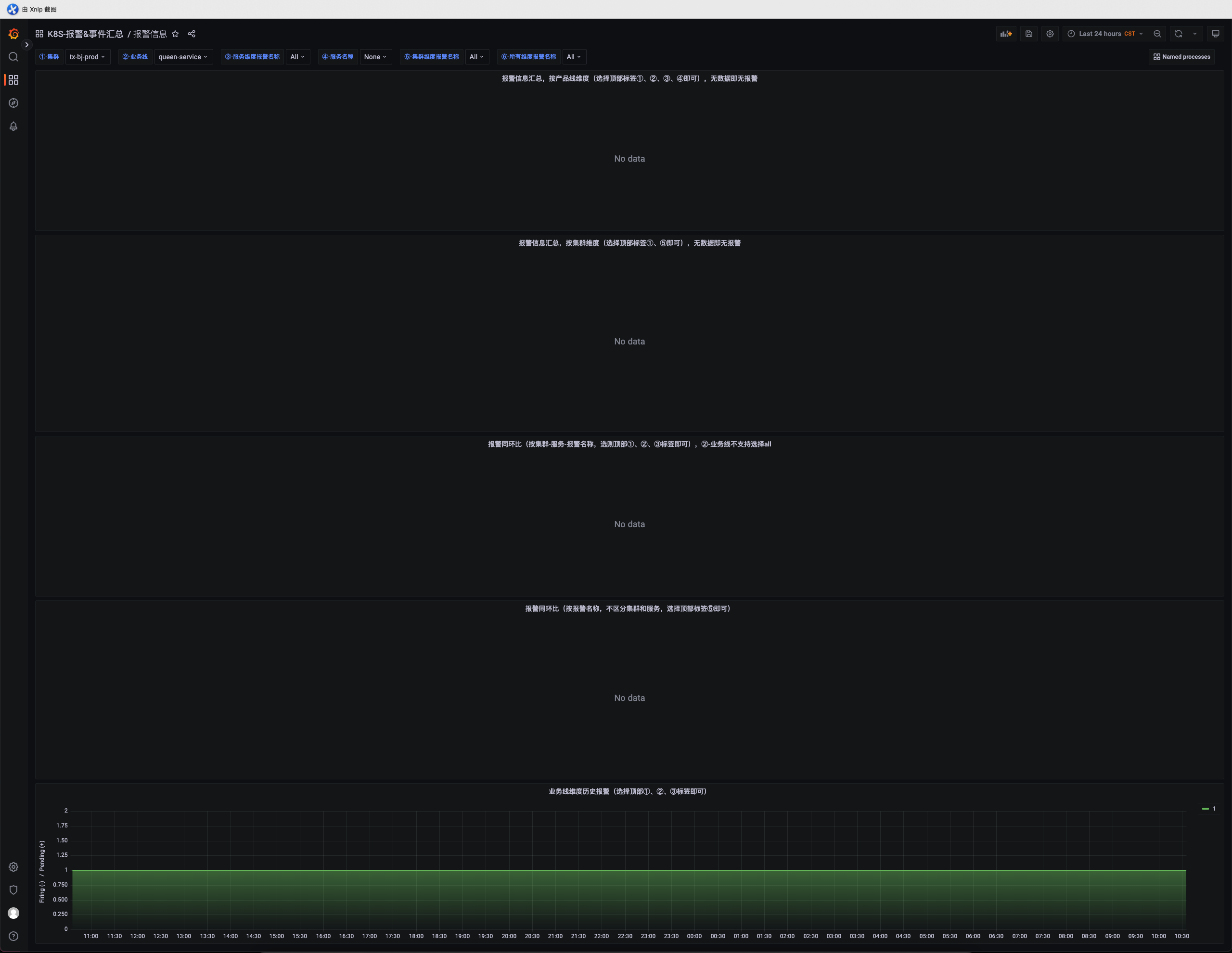Open the user profile avatar
The height and width of the screenshot is (953, 1232).
(x=13, y=913)
